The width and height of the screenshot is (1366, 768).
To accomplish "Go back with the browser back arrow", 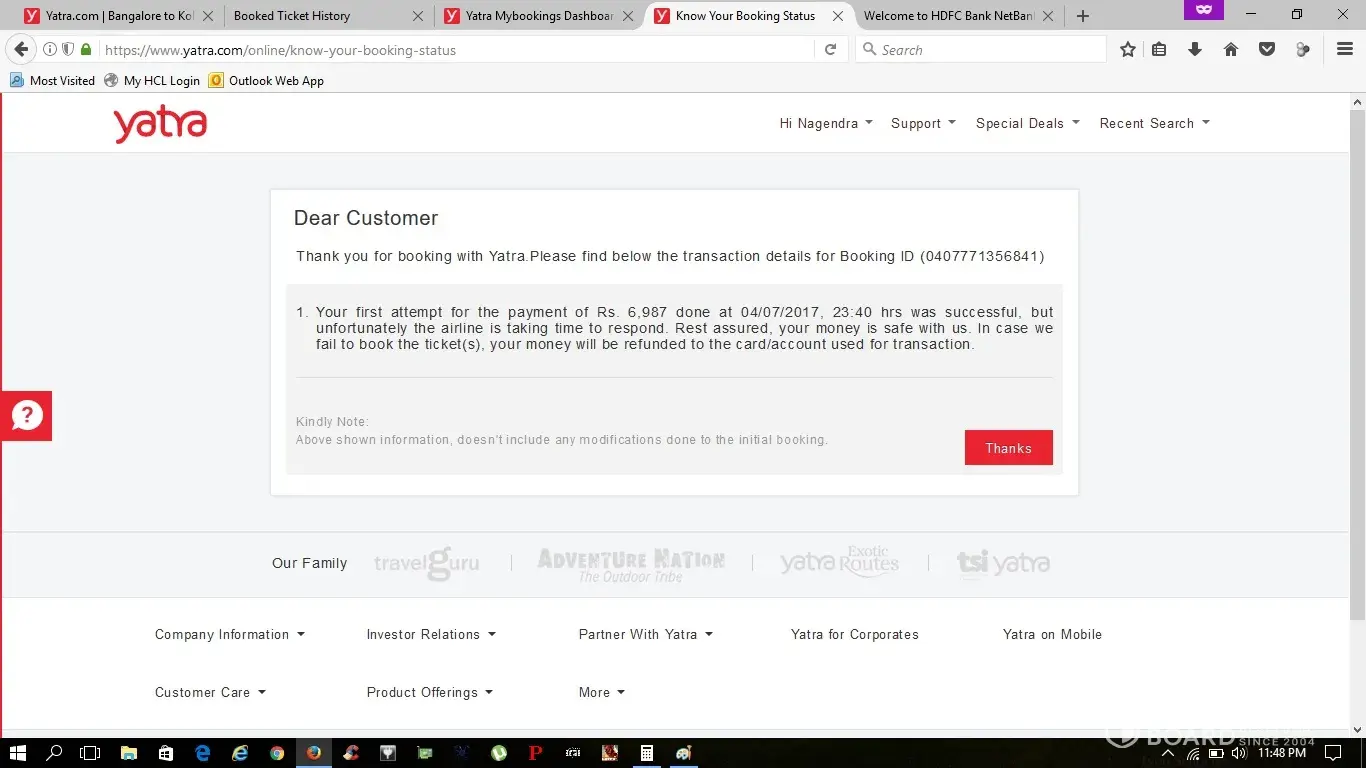I will 21,49.
